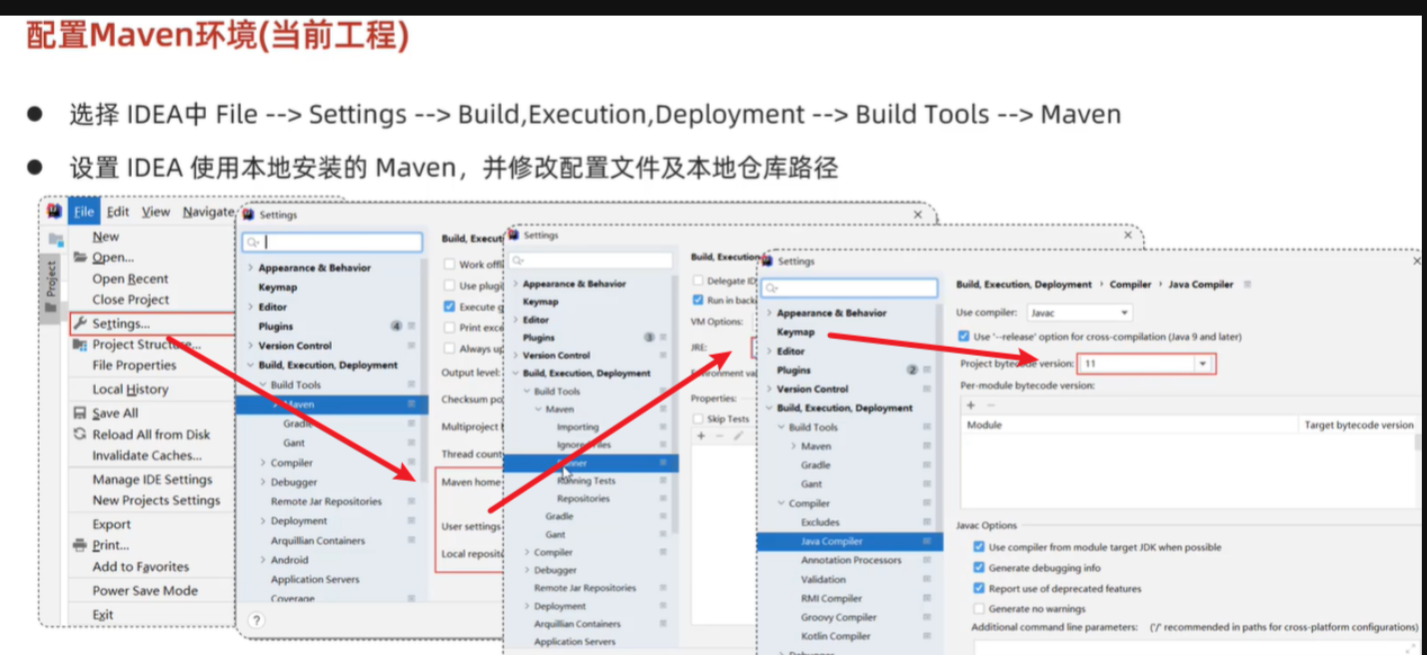The height and width of the screenshot is (655, 1427).
Task: Select Java Compiler in the settings tree
Action: pyautogui.click(x=849, y=541)
